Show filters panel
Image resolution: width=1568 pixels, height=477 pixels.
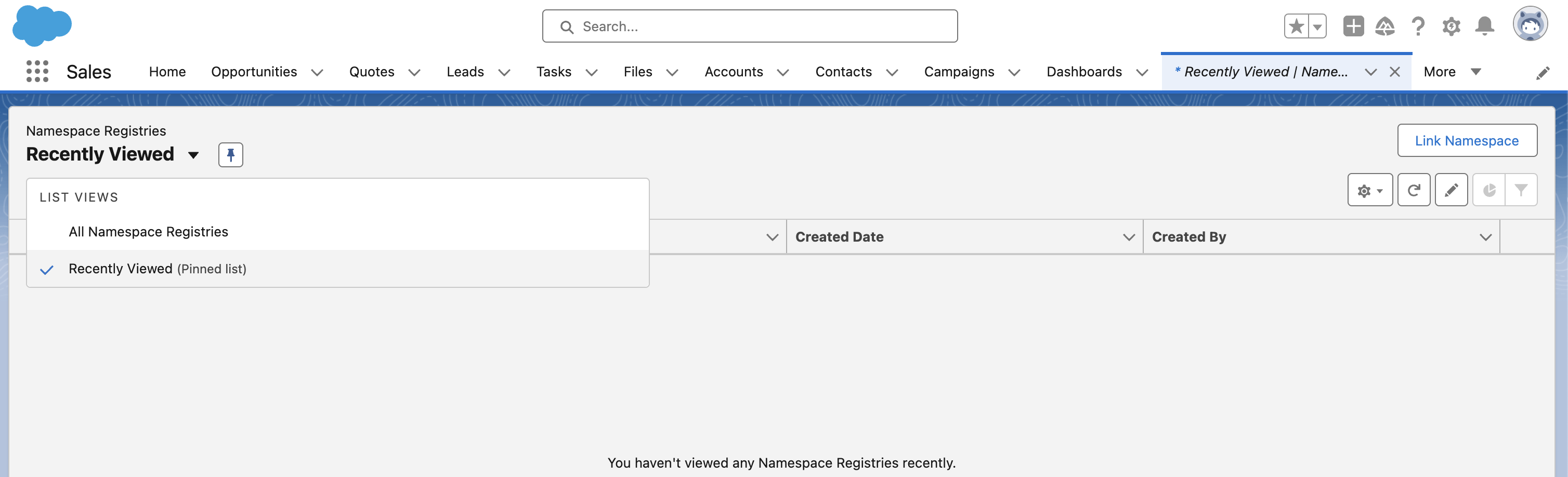(1521, 190)
